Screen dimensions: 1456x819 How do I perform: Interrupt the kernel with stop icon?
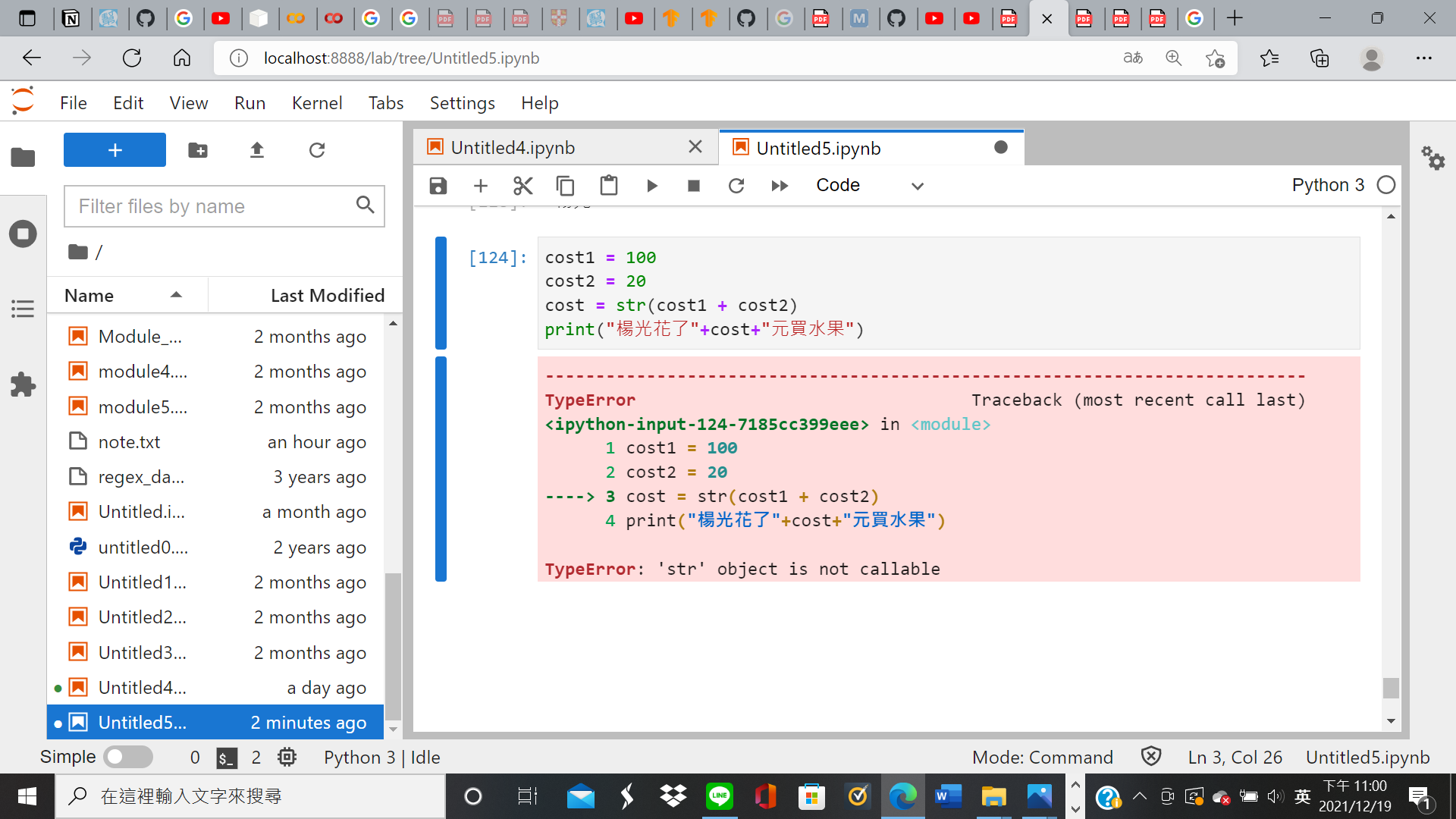point(693,185)
